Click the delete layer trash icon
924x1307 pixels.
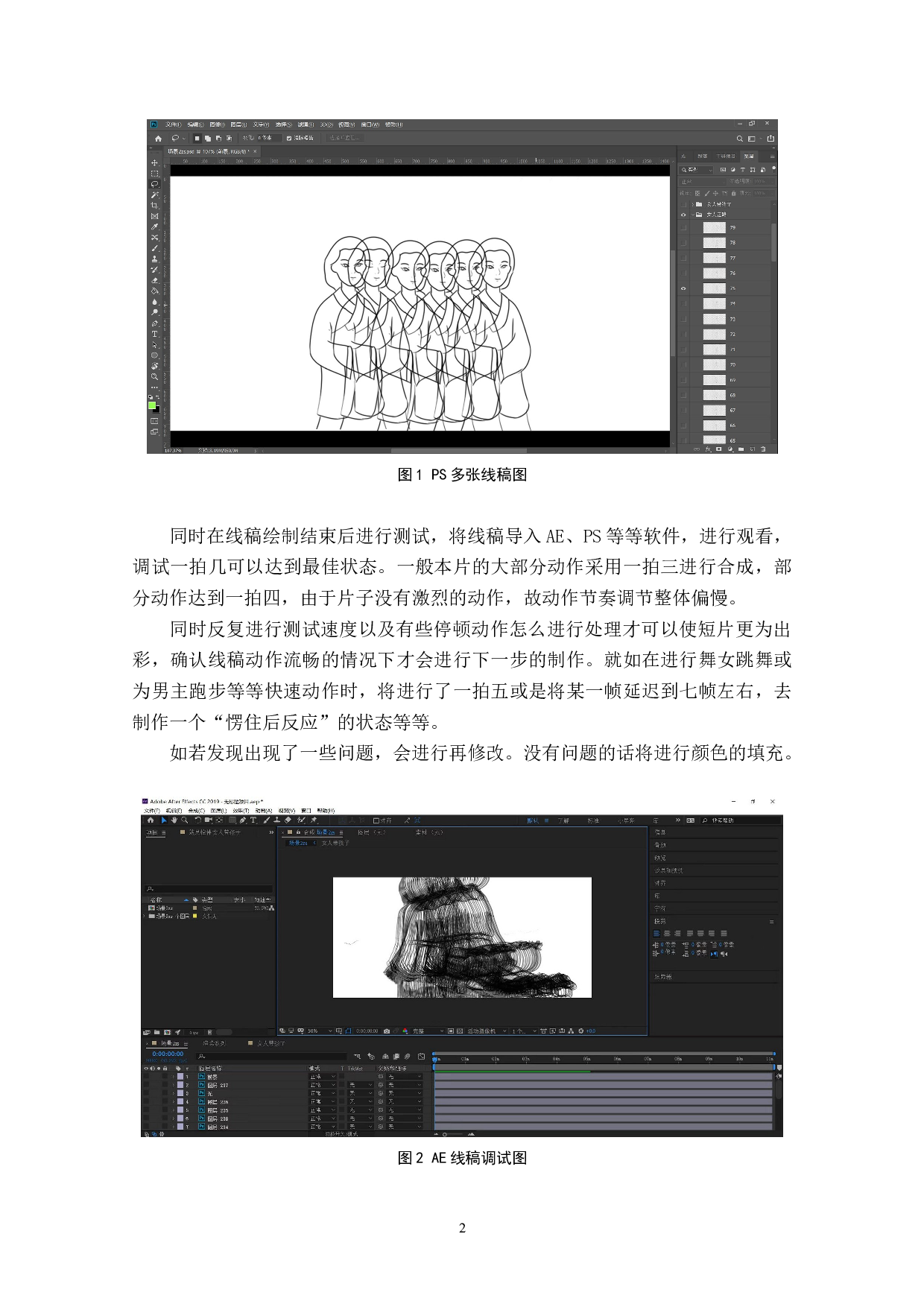tap(763, 449)
